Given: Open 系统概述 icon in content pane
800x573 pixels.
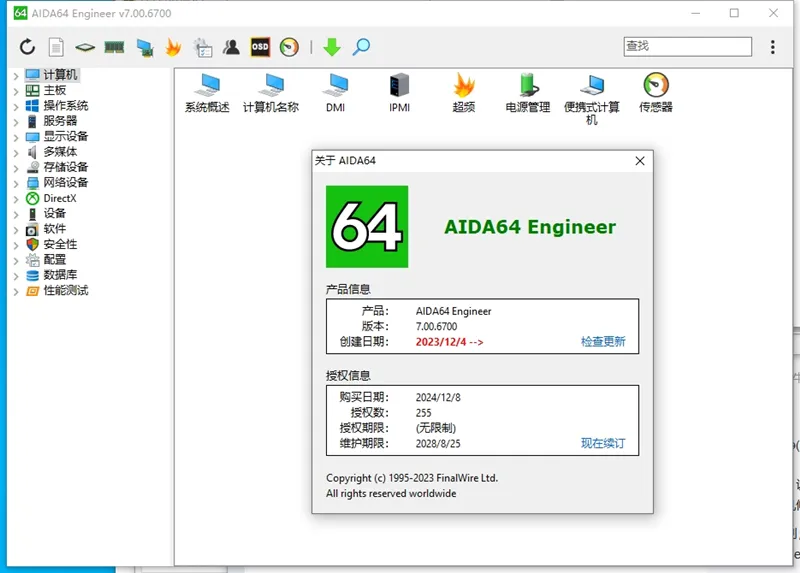Looking at the screenshot, I should tap(207, 93).
